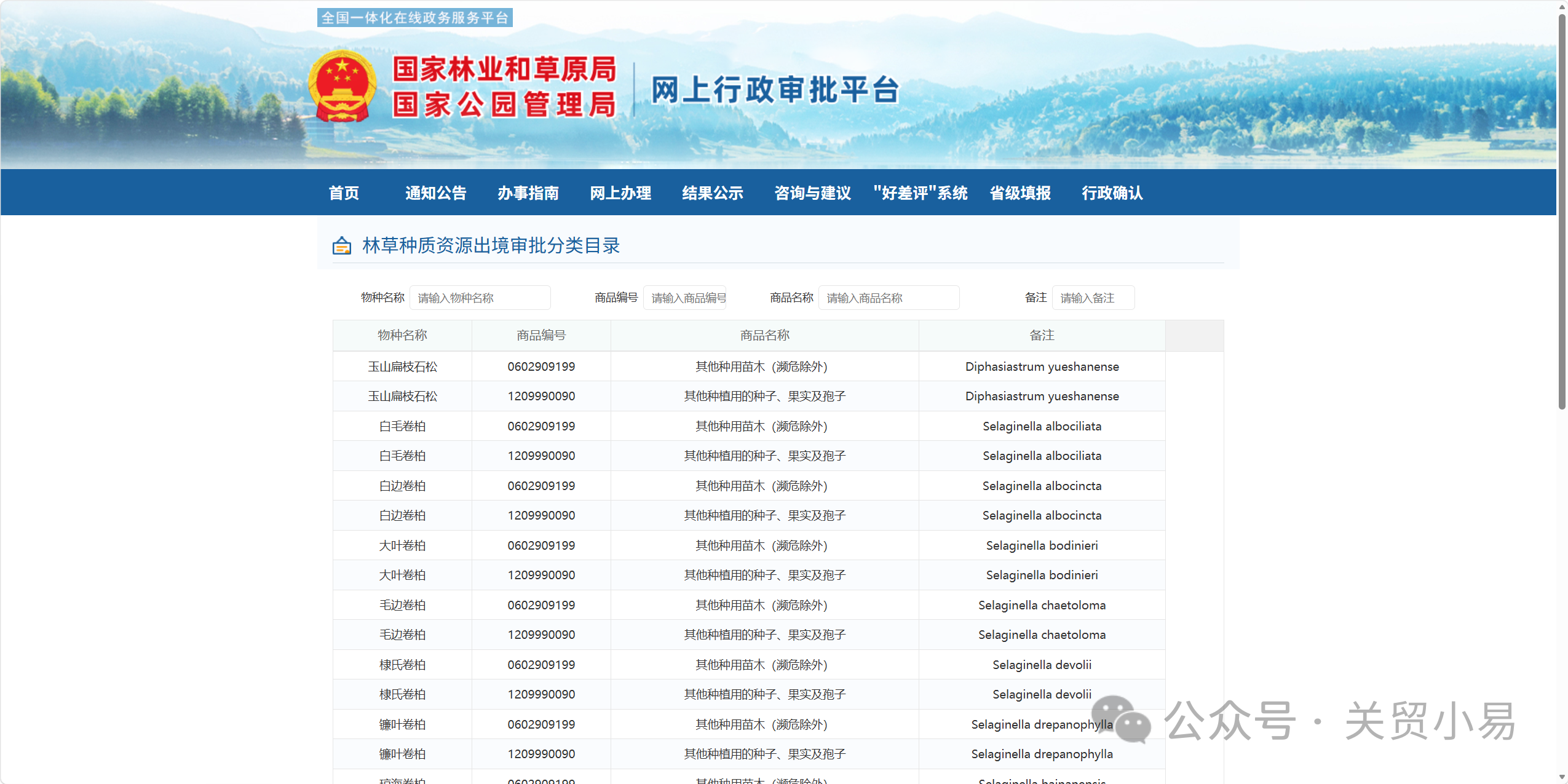This screenshot has height=784, width=1568.
Task: Select first 玉山扁枝石松 row name cell
Action: (402, 366)
